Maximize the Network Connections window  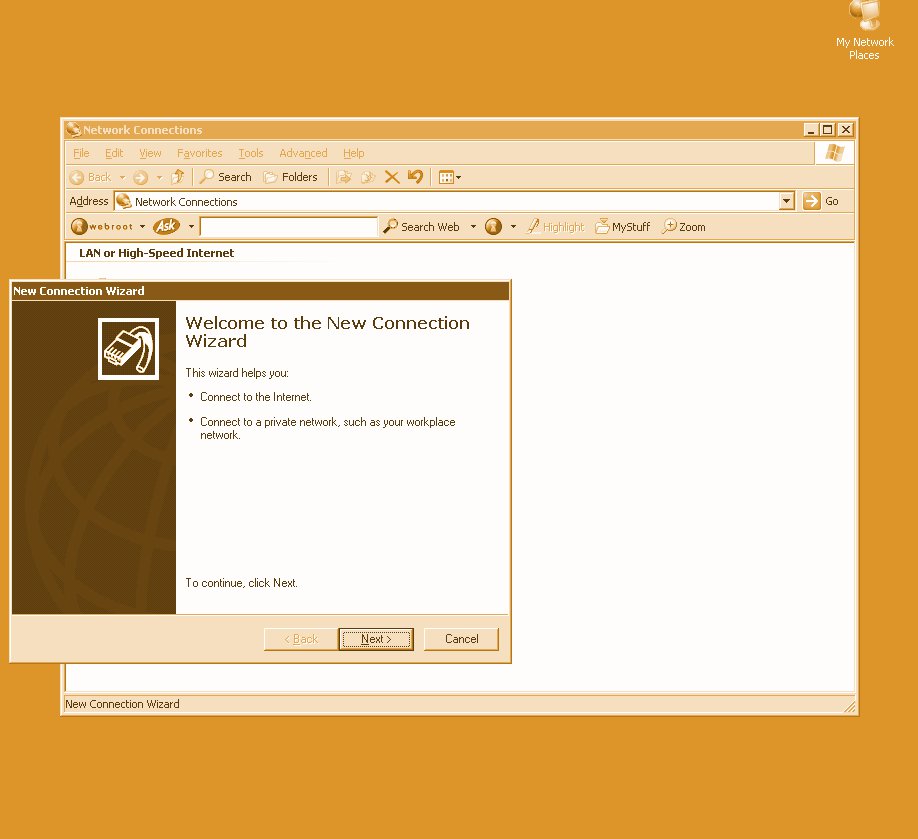[828, 129]
